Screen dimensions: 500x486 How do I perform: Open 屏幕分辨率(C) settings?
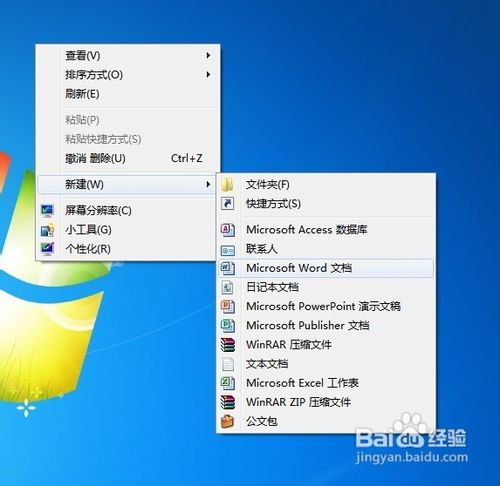coord(127,210)
